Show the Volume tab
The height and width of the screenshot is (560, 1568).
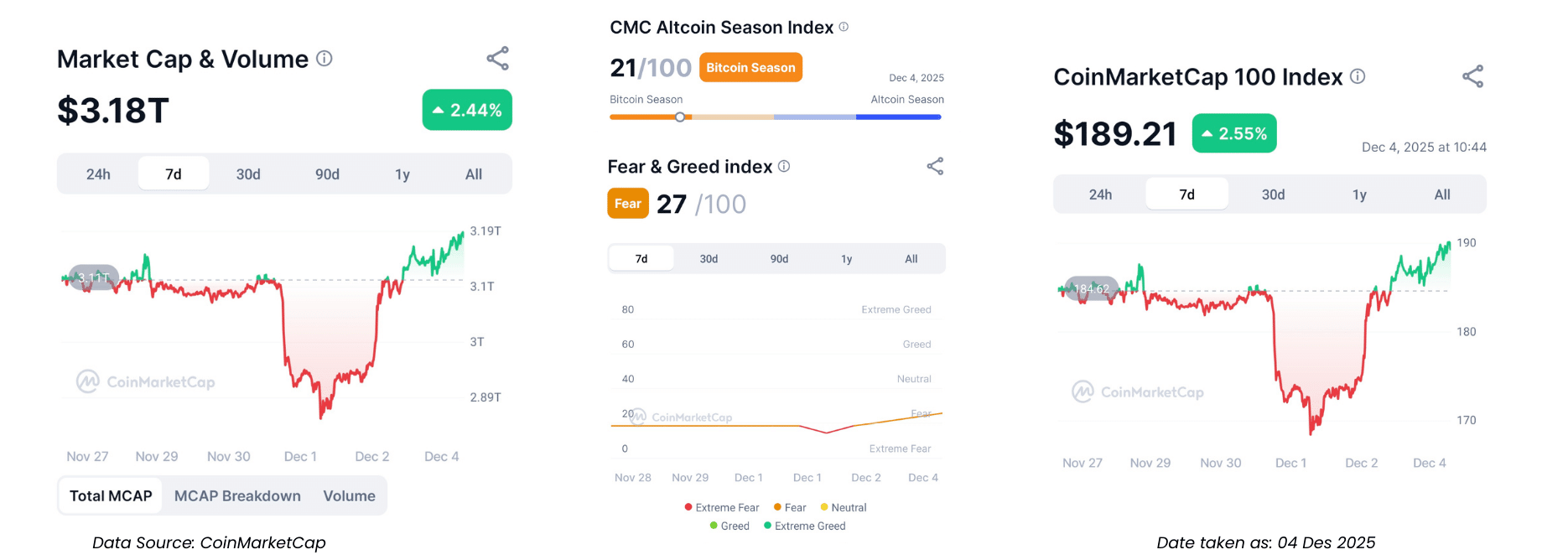[349, 495]
